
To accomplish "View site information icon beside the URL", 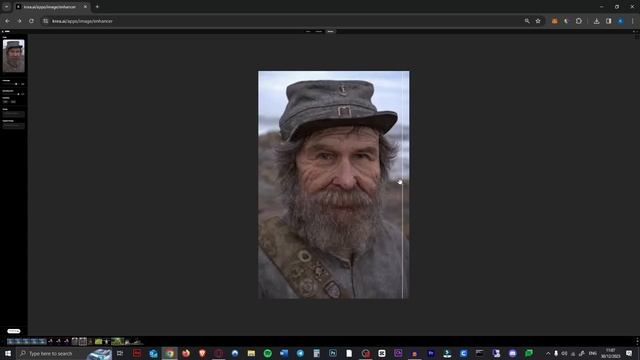I will click(x=45, y=21).
